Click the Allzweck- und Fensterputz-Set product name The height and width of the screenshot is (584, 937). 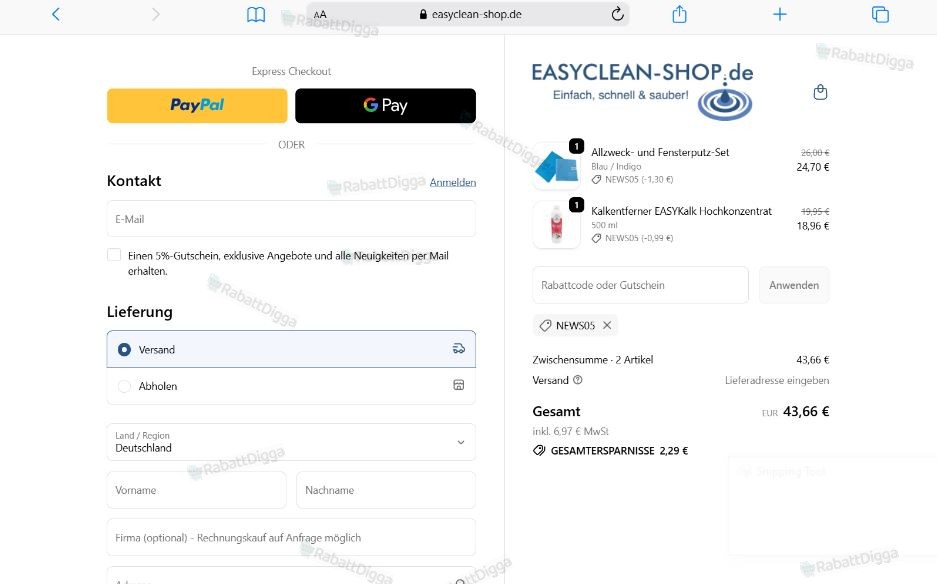660,152
